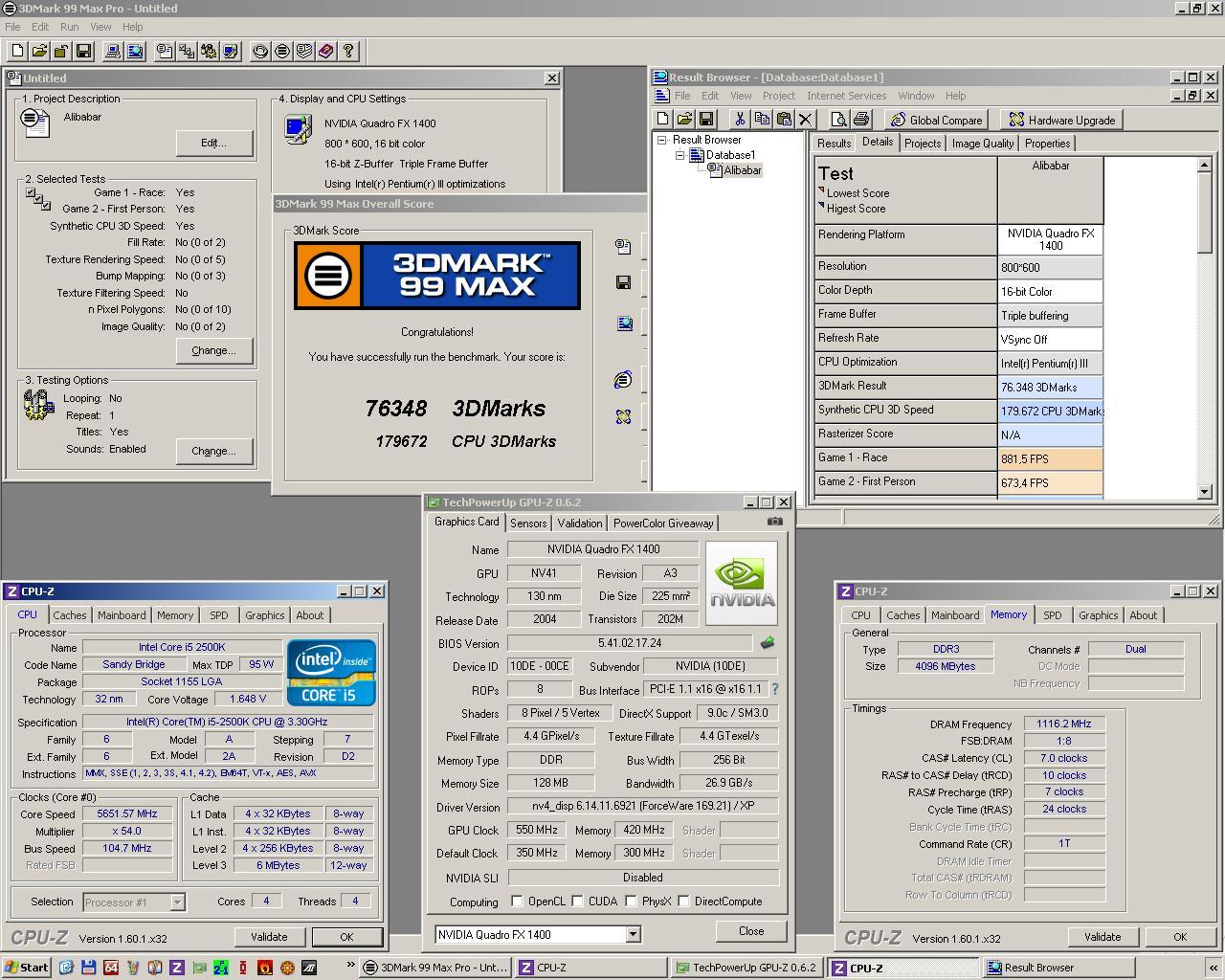The height and width of the screenshot is (980, 1225).
Task: Open Results tab in Result Browser
Action: pyautogui.click(x=834, y=144)
